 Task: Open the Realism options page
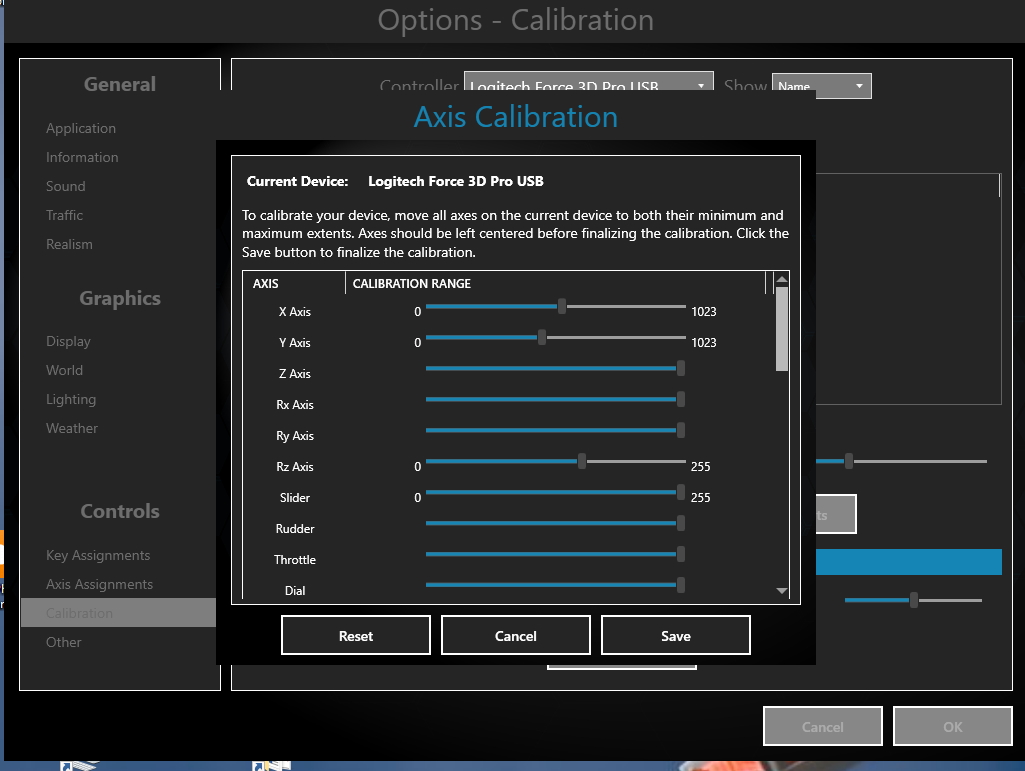point(69,244)
